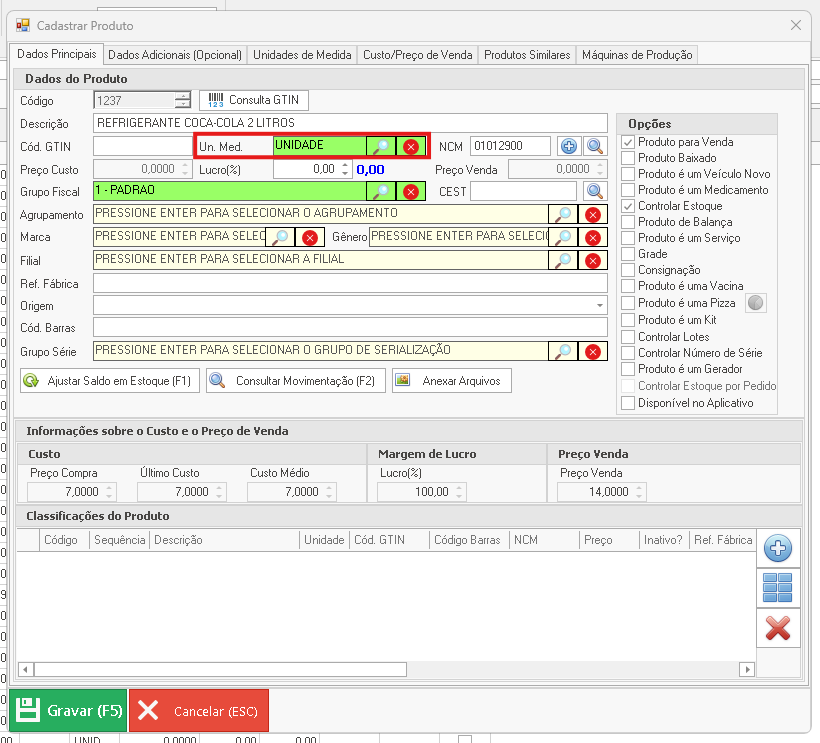The height and width of the screenshot is (743, 820).
Task: Click classification table horizontal scrollbar thumb
Action: coord(220,669)
